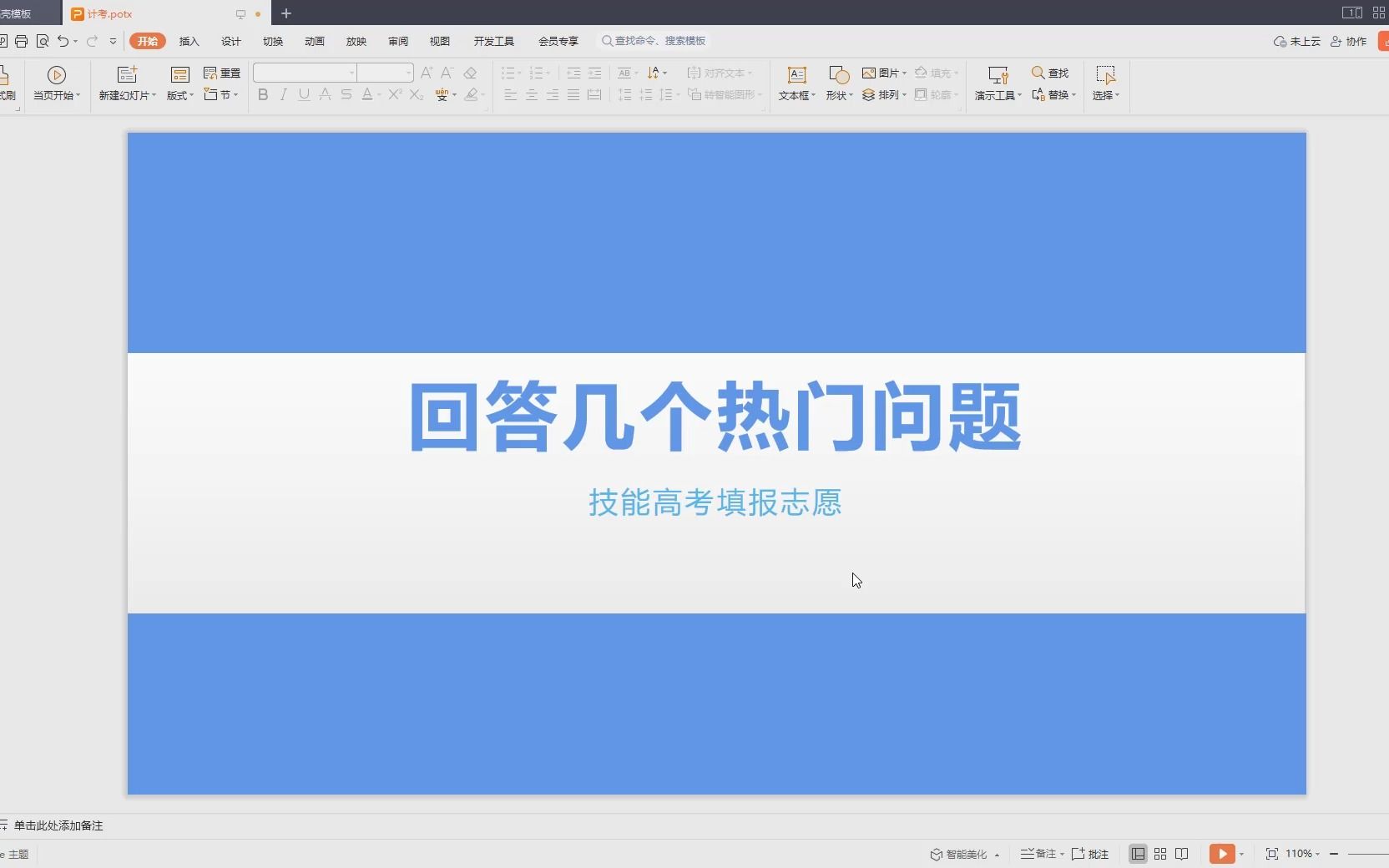1389x868 pixels.
Task: Toggle Subscript formatting
Action: 417,95
